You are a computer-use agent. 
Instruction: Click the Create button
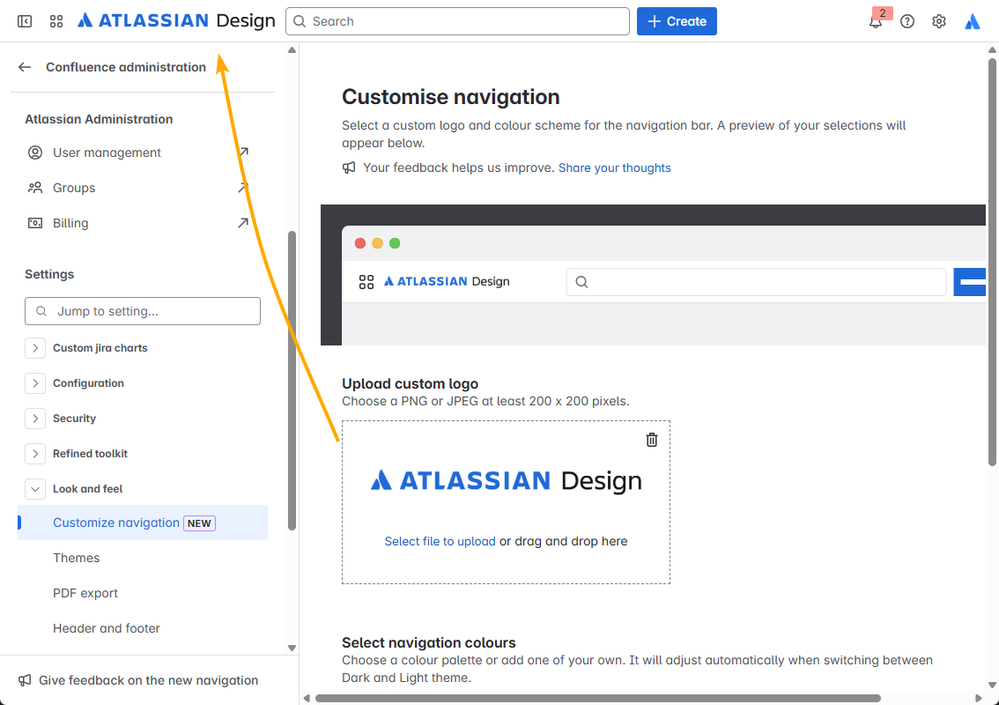677,21
